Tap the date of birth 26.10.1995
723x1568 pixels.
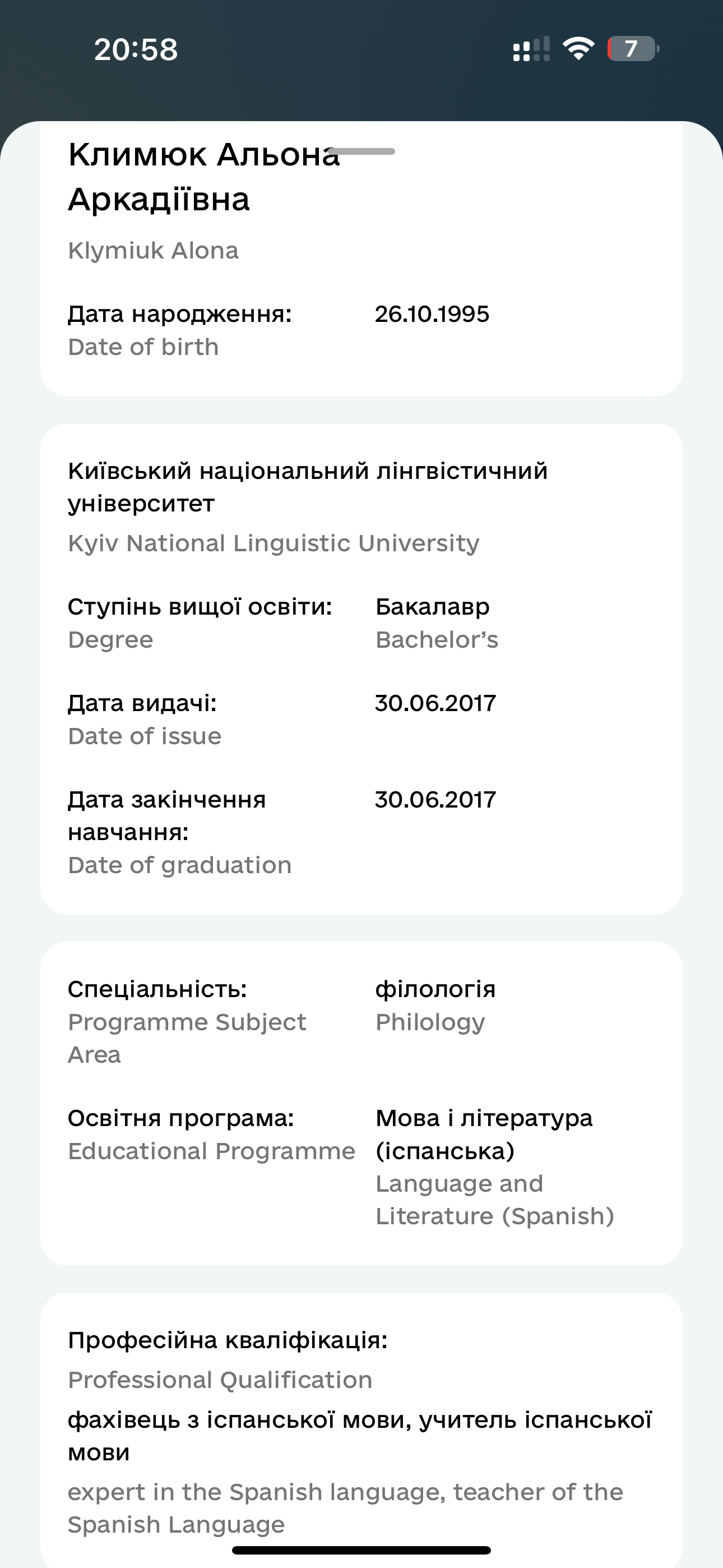click(433, 313)
